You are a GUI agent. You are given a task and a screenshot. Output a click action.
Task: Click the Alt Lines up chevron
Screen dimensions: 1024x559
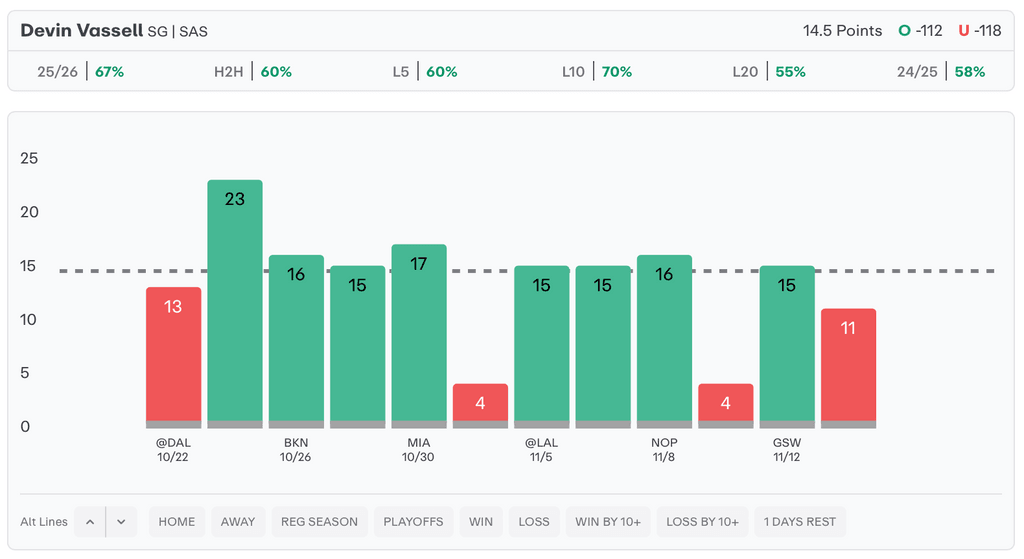89,522
